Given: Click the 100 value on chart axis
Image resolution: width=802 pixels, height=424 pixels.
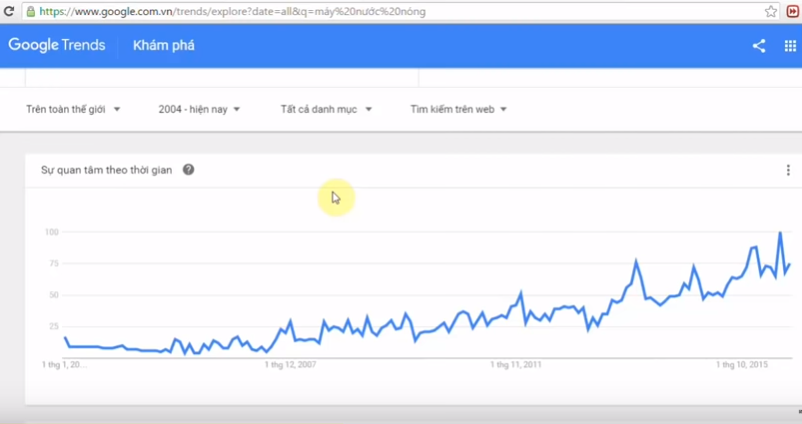Looking at the screenshot, I should pyautogui.click(x=52, y=232).
